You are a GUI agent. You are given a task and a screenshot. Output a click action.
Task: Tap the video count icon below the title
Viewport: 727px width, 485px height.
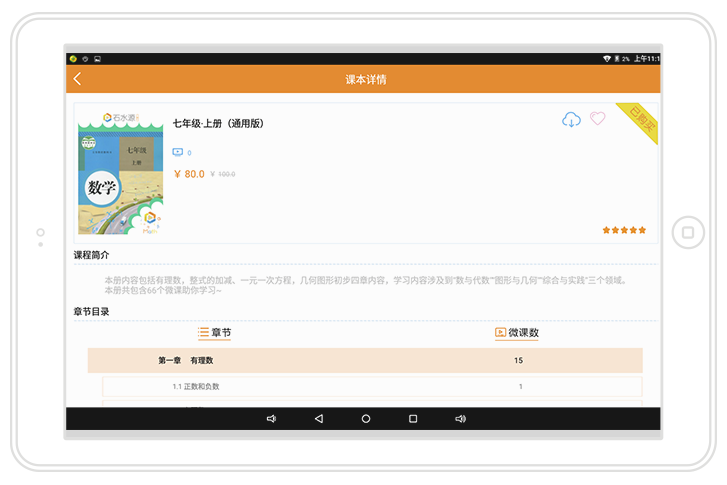[x=178, y=152]
